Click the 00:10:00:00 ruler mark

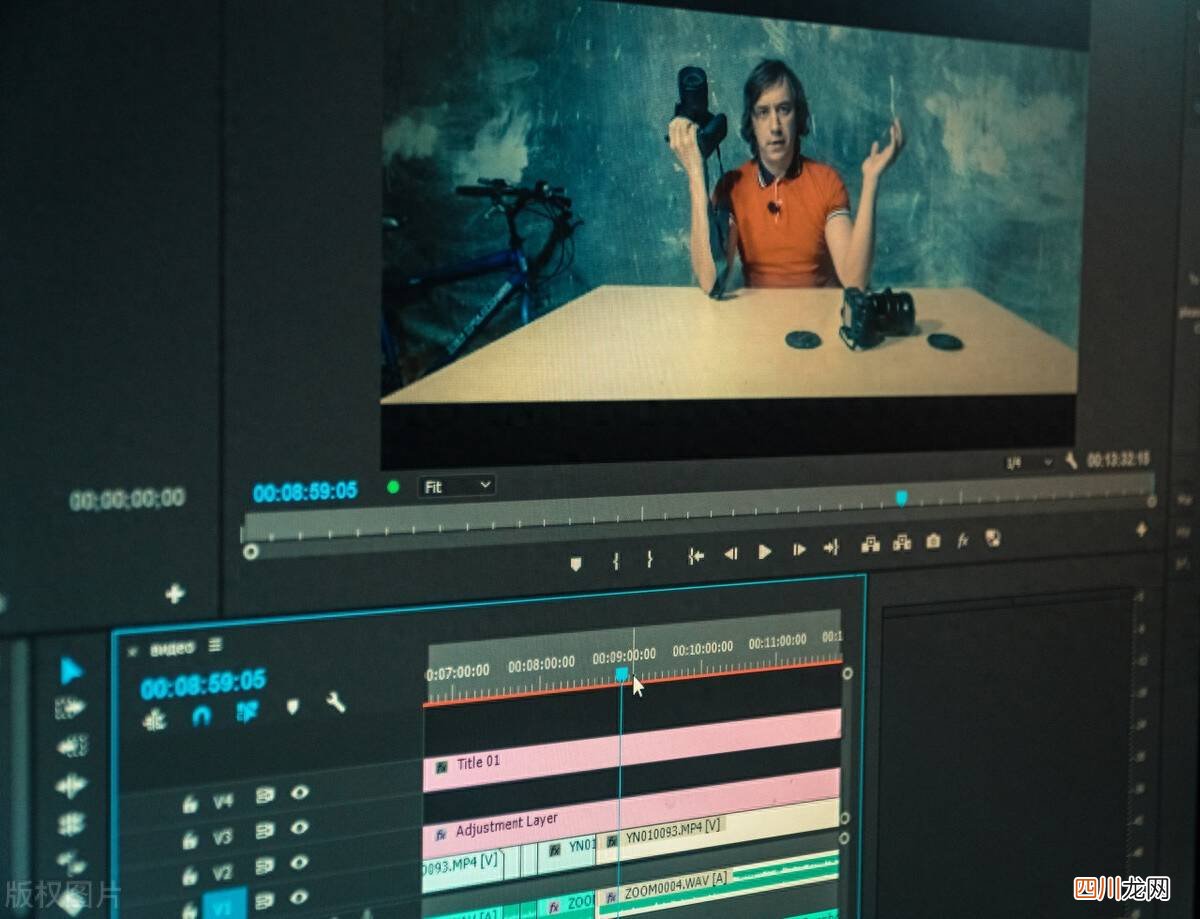tap(701, 649)
